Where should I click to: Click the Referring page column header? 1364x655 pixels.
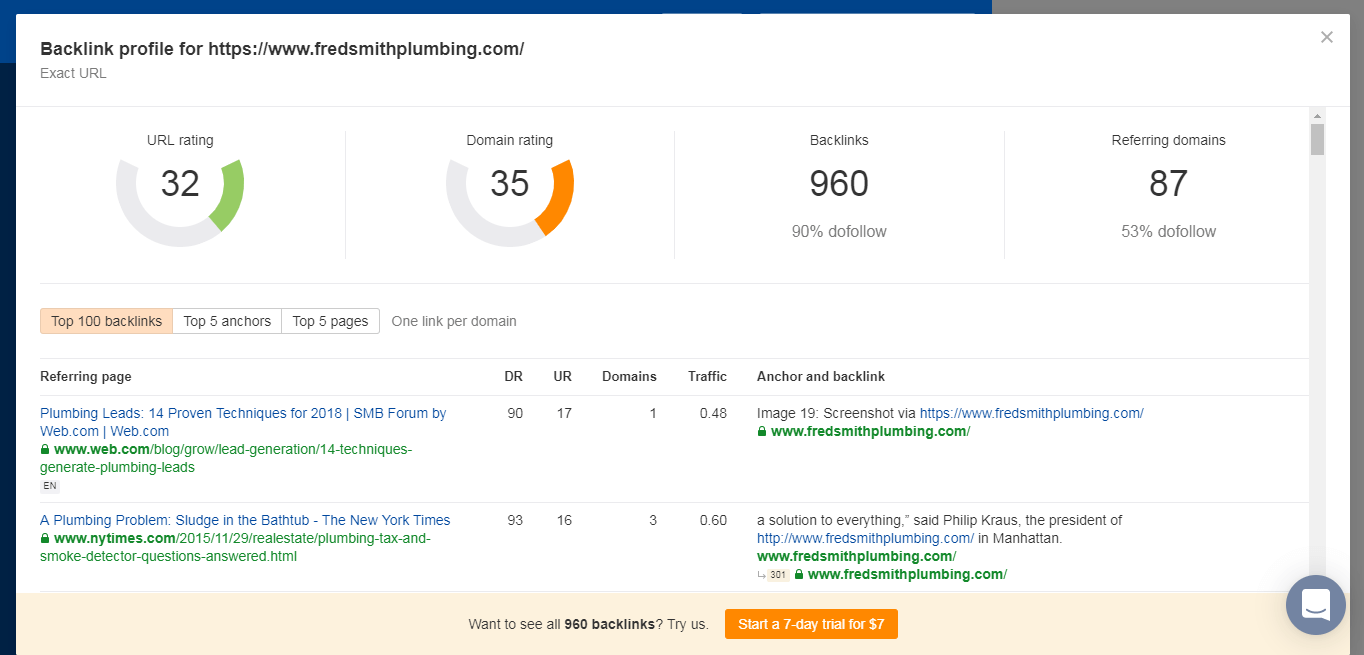click(85, 377)
